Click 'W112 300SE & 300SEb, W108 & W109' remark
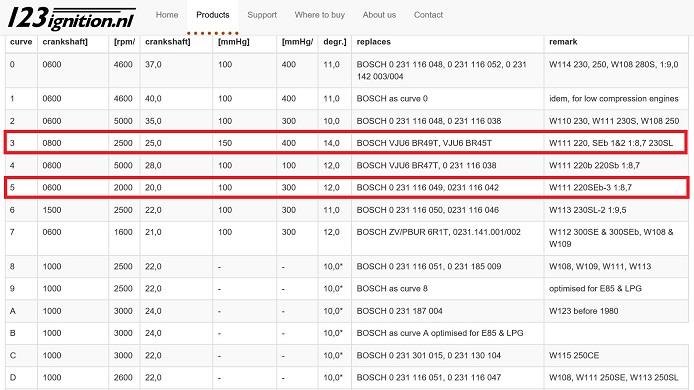The width and height of the screenshot is (694, 390). pos(611,238)
